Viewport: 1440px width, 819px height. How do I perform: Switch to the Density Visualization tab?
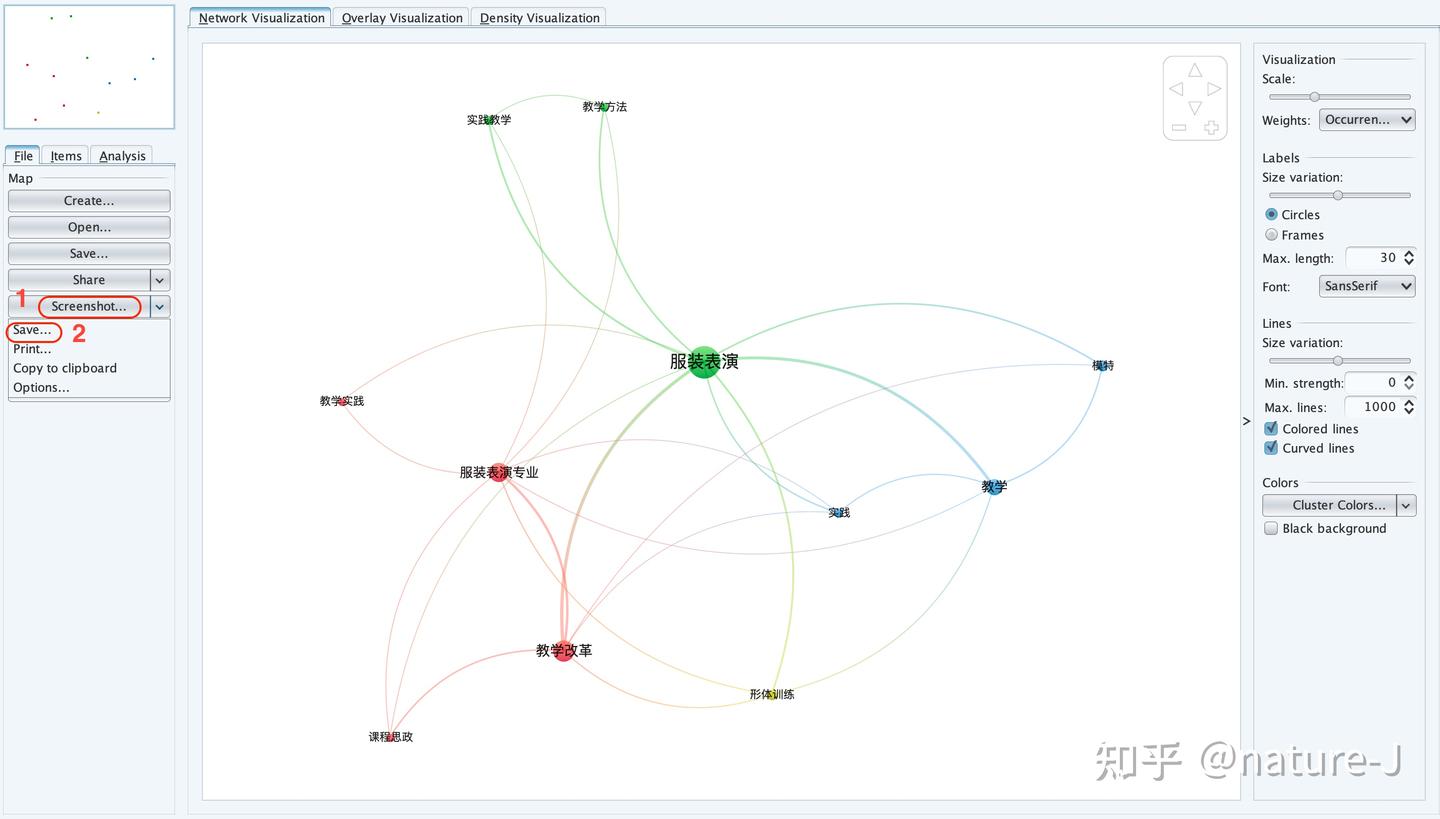pos(540,17)
